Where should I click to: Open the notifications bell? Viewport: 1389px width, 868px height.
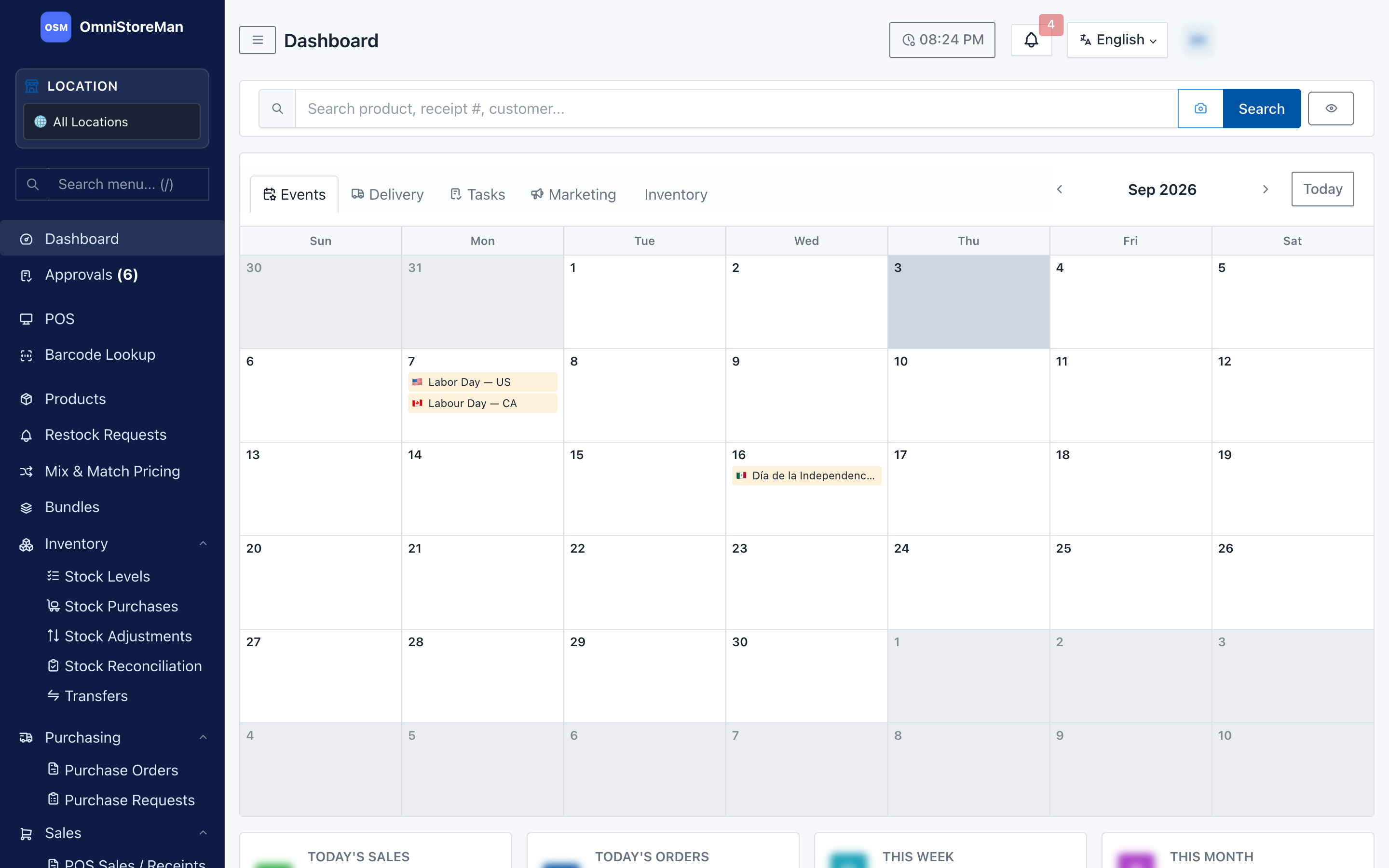(1031, 40)
